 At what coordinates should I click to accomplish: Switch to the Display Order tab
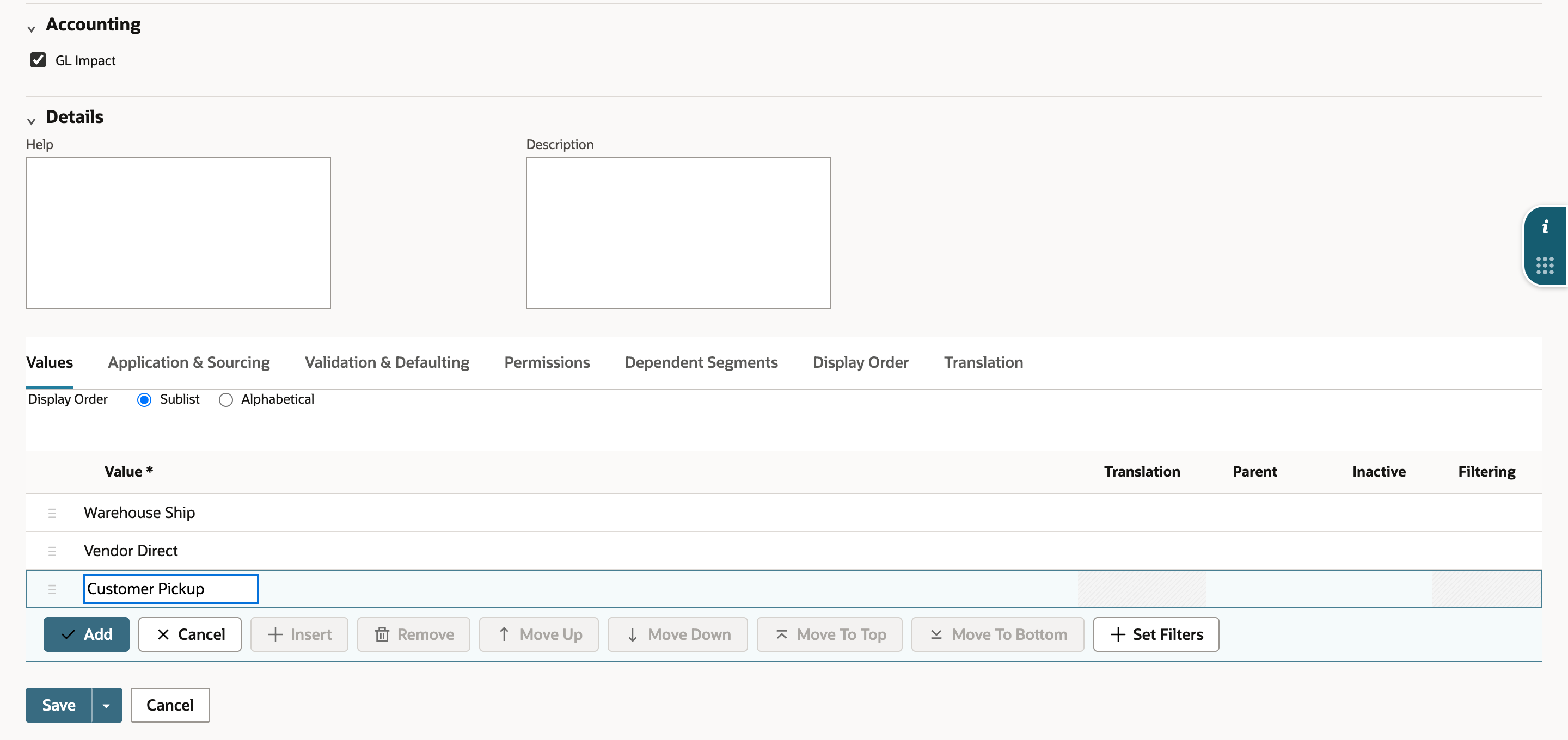pyautogui.click(x=861, y=363)
